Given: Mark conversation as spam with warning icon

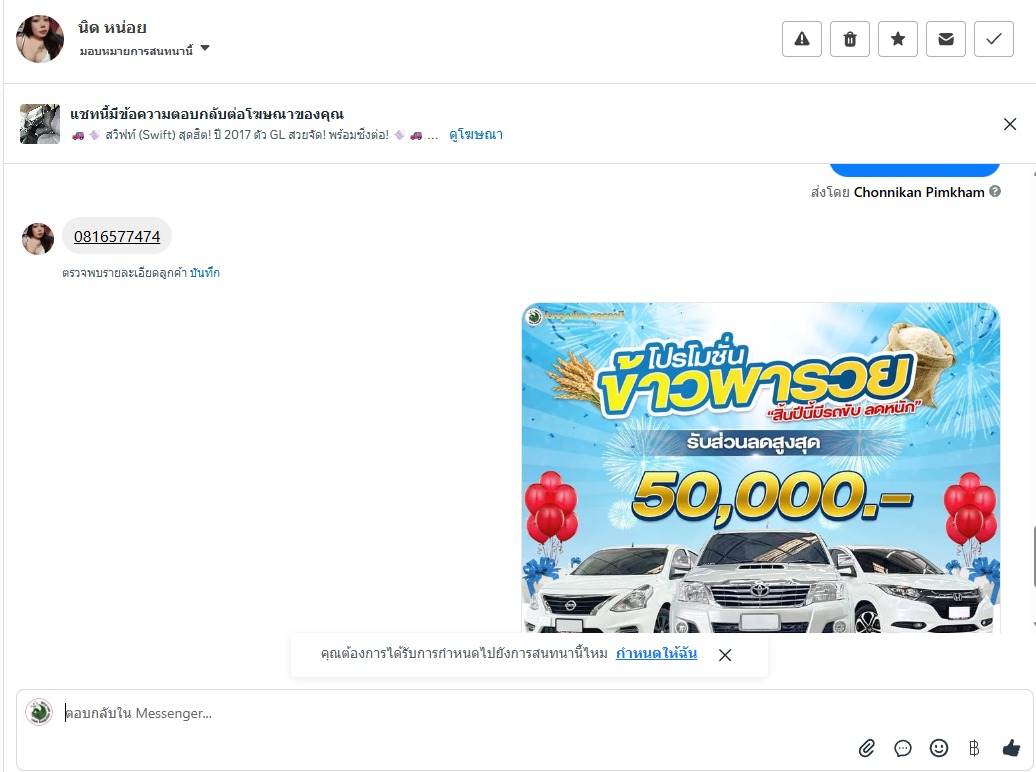Looking at the screenshot, I should [x=801, y=39].
